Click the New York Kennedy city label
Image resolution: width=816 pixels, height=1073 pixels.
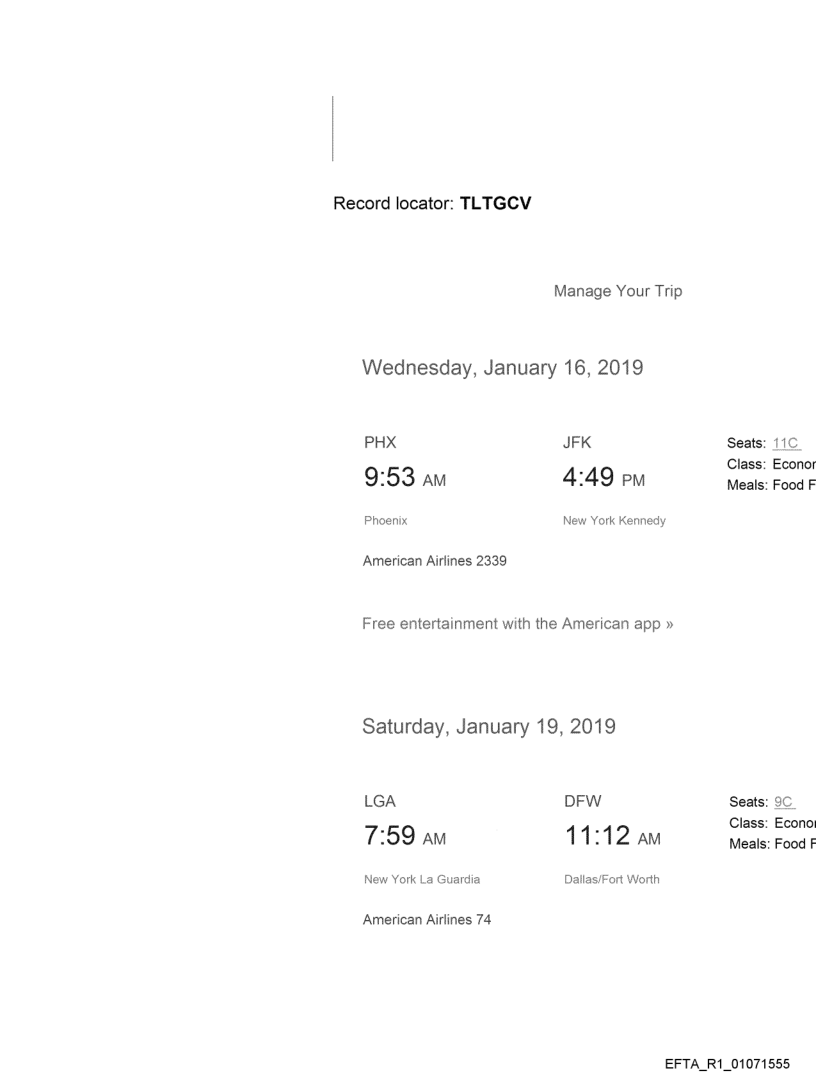click(x=614, y=521)
